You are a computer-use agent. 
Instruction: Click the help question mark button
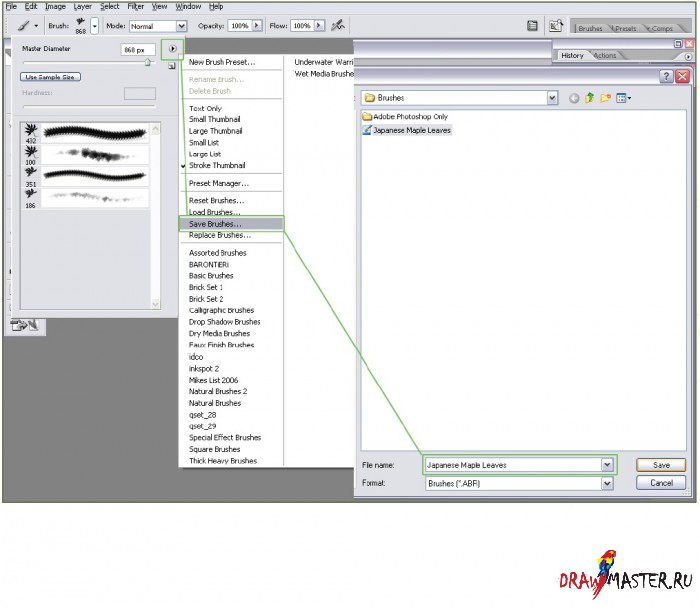[666, 76]
